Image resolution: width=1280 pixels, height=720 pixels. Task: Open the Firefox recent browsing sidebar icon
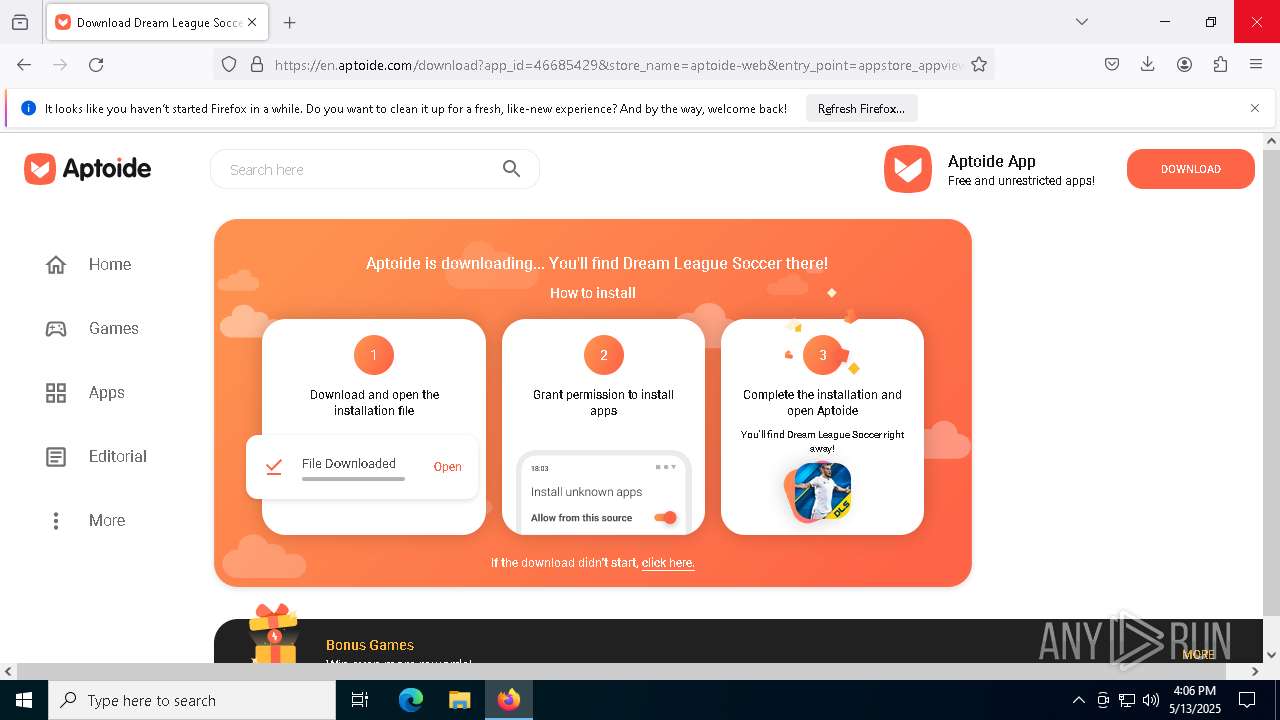point(20,22)
